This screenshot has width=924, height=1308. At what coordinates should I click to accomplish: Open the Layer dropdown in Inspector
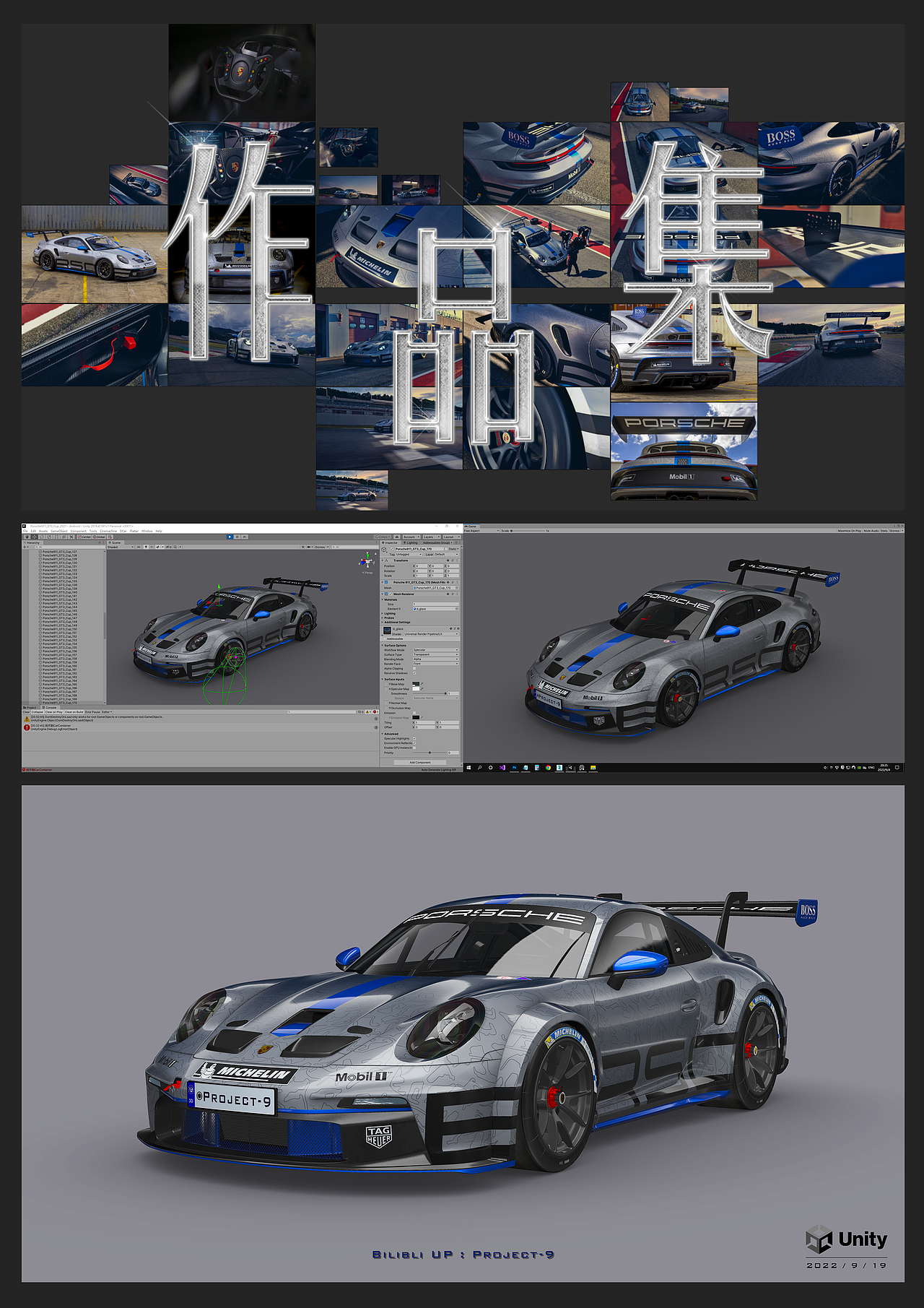(x=446, y=555)
